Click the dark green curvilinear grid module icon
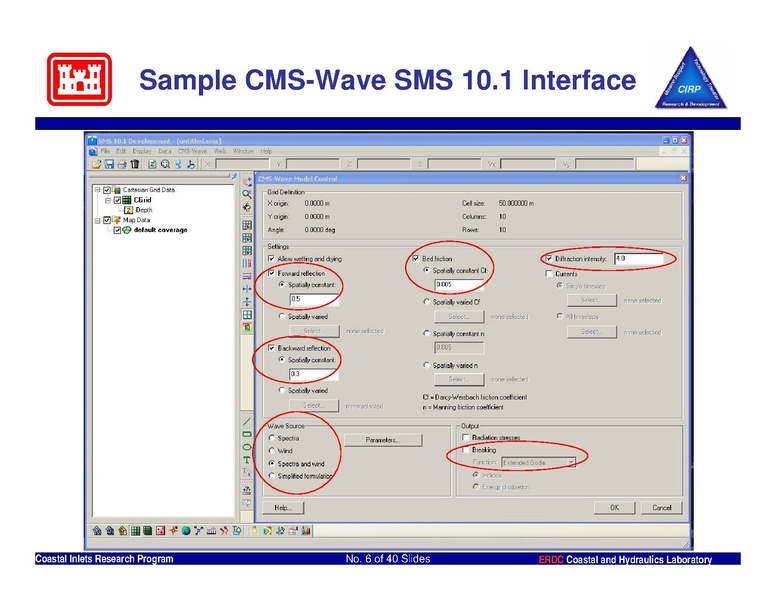This screenshot has width=776, height=600. pos(147,531)
